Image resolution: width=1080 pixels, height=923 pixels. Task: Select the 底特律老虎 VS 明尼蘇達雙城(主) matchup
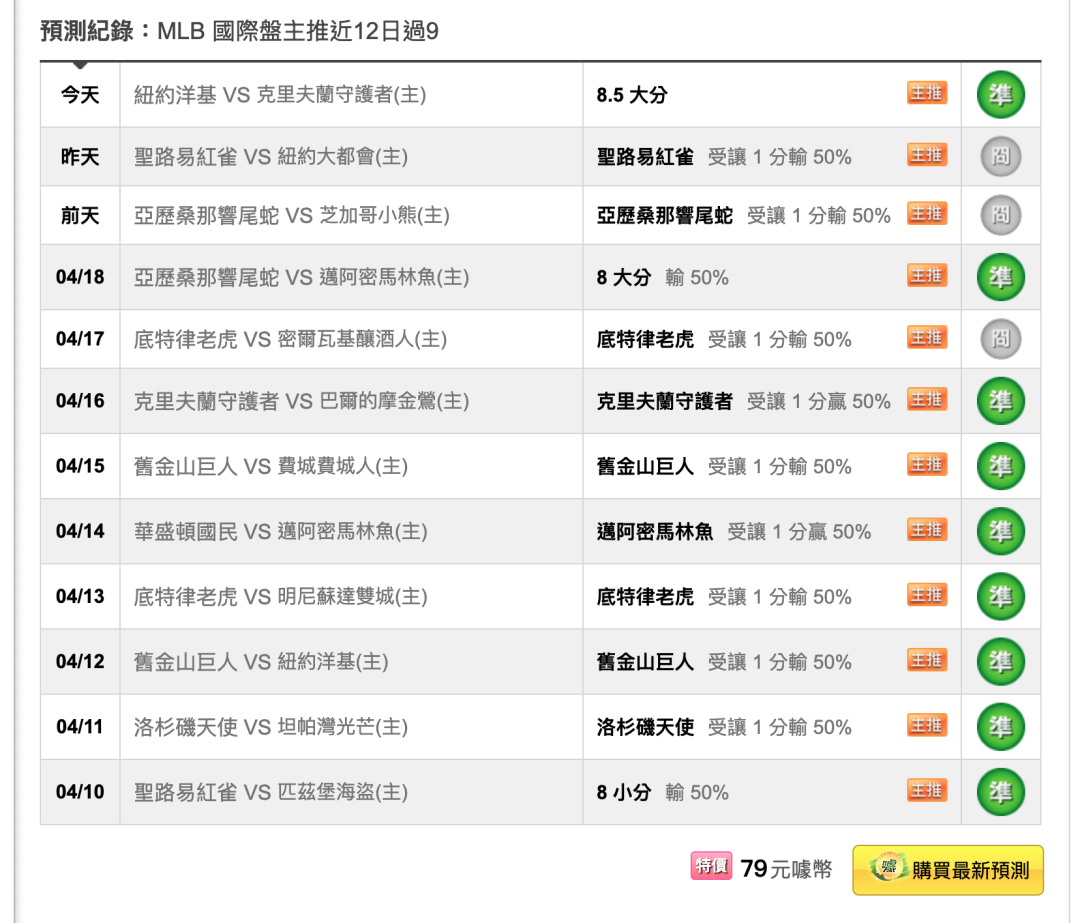280,597
